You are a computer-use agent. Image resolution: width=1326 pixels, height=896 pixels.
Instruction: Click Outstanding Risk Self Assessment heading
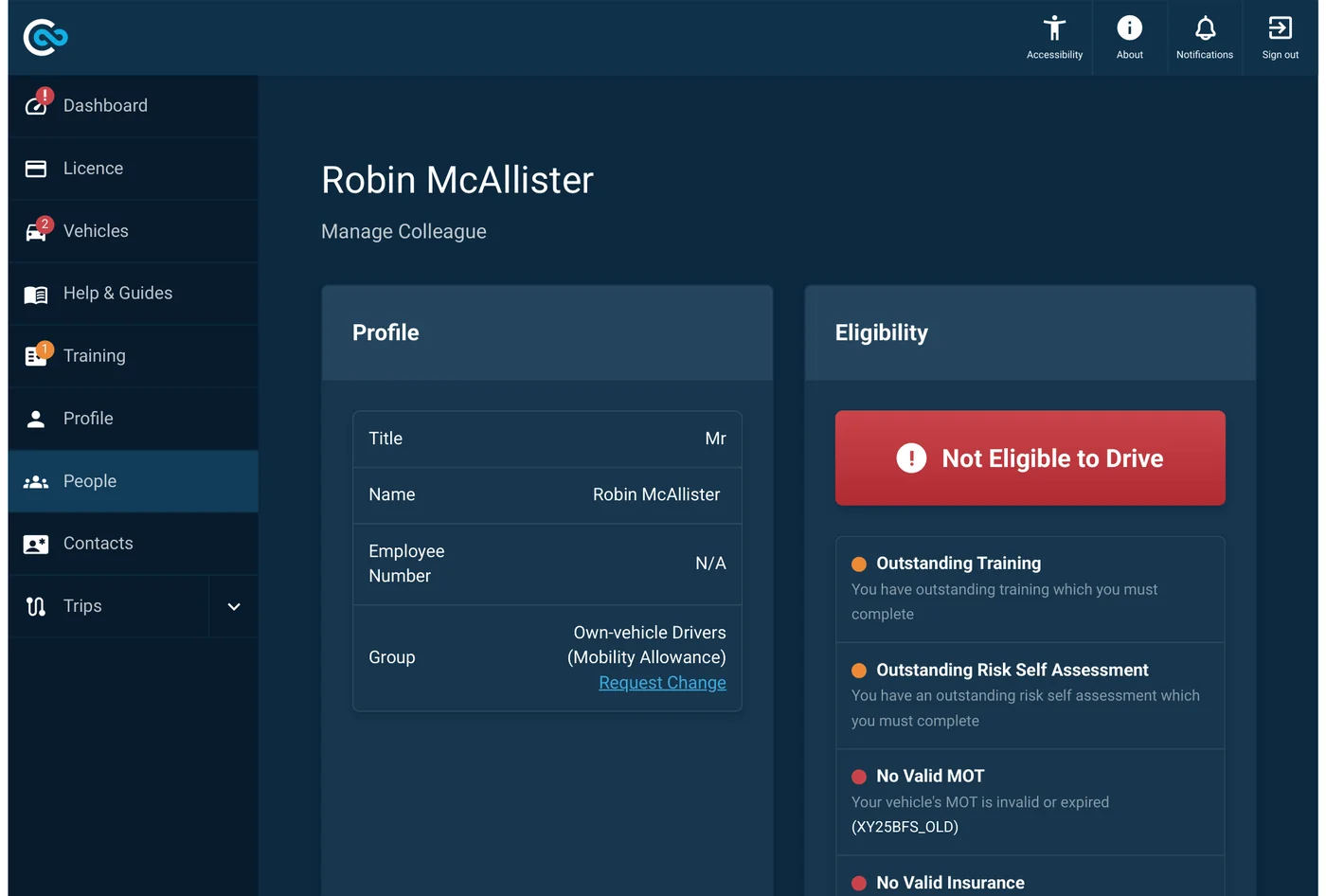[1012, 670]
